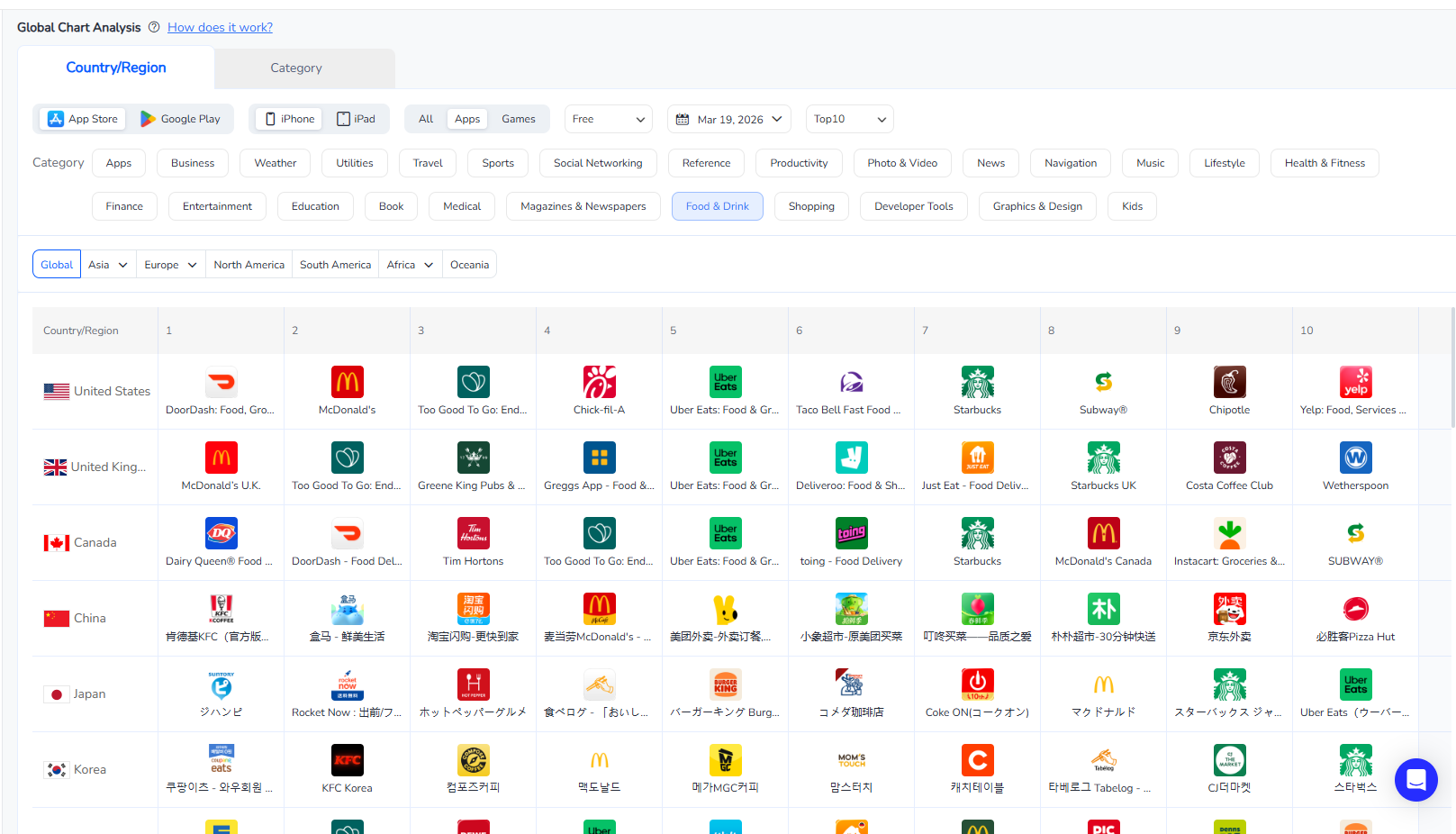Screen dimensions: 1456x834
Task: Expand the Top10 ranking dropdown
Action: click(x=848, y=118)
